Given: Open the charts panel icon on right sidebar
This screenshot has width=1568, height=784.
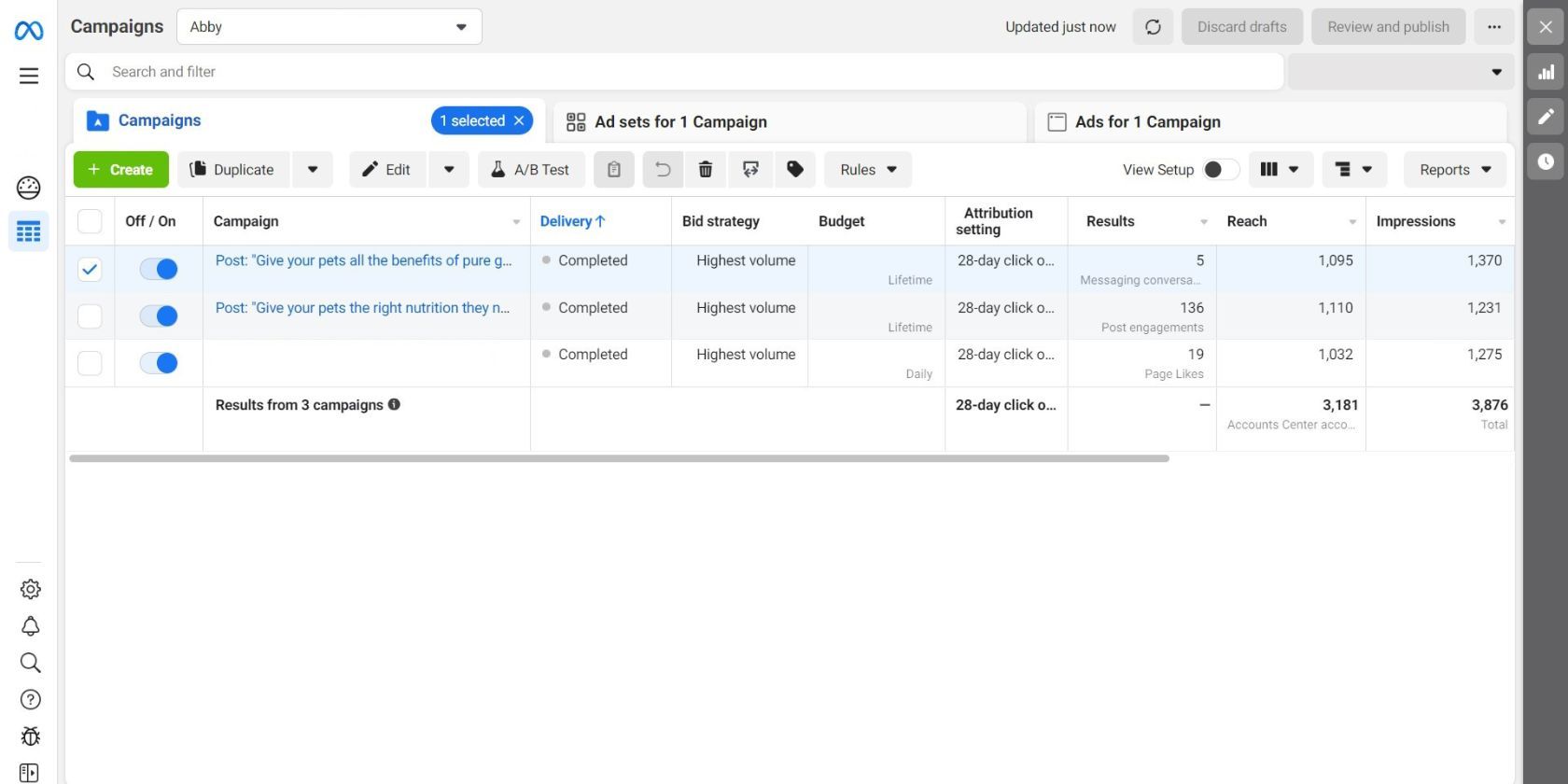Looking at the screenshot, I should click(x=1546, y=72).
